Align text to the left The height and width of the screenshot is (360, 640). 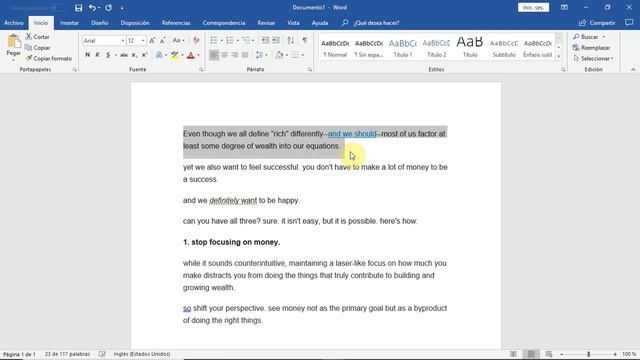pos(213,55)
